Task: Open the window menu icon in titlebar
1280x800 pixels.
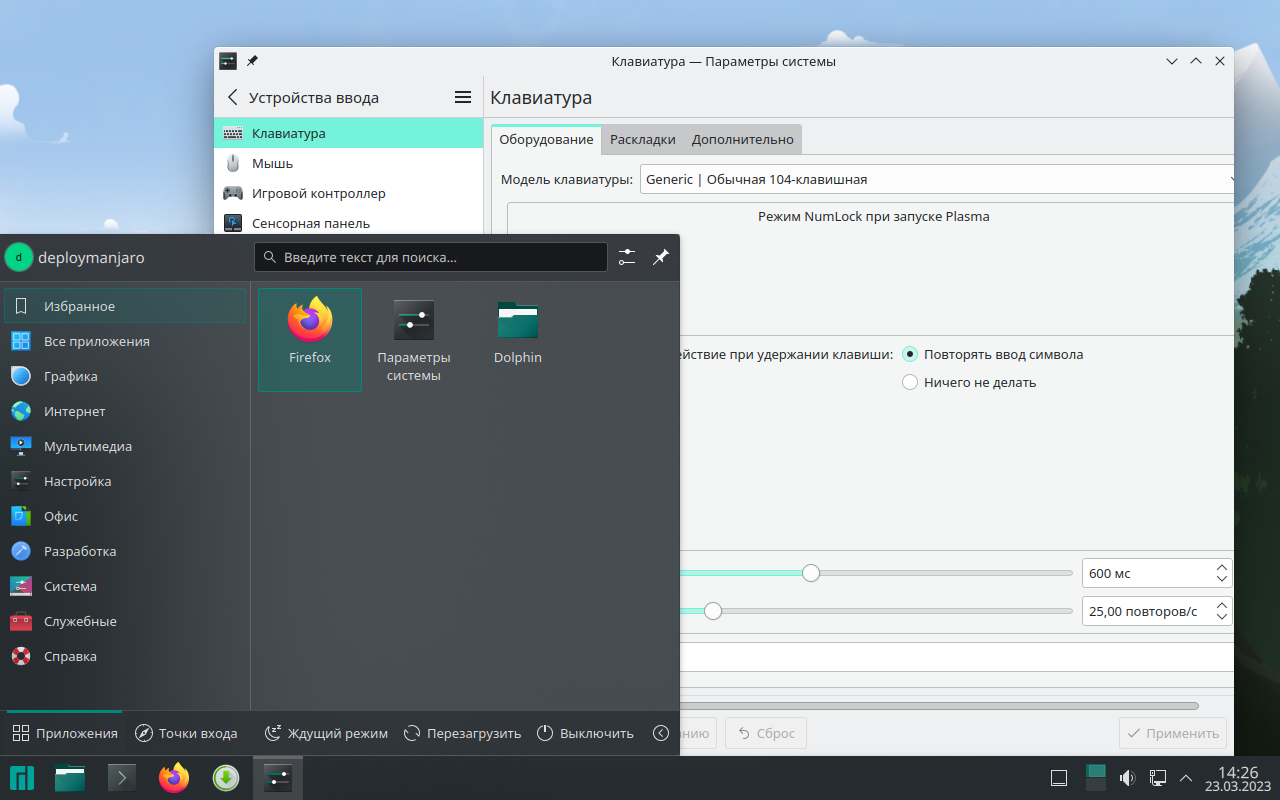Action: 228,61
